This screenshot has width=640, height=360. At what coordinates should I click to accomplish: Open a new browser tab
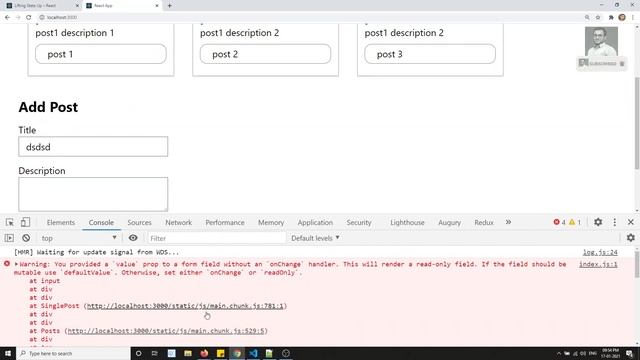(x=169, y=6)
